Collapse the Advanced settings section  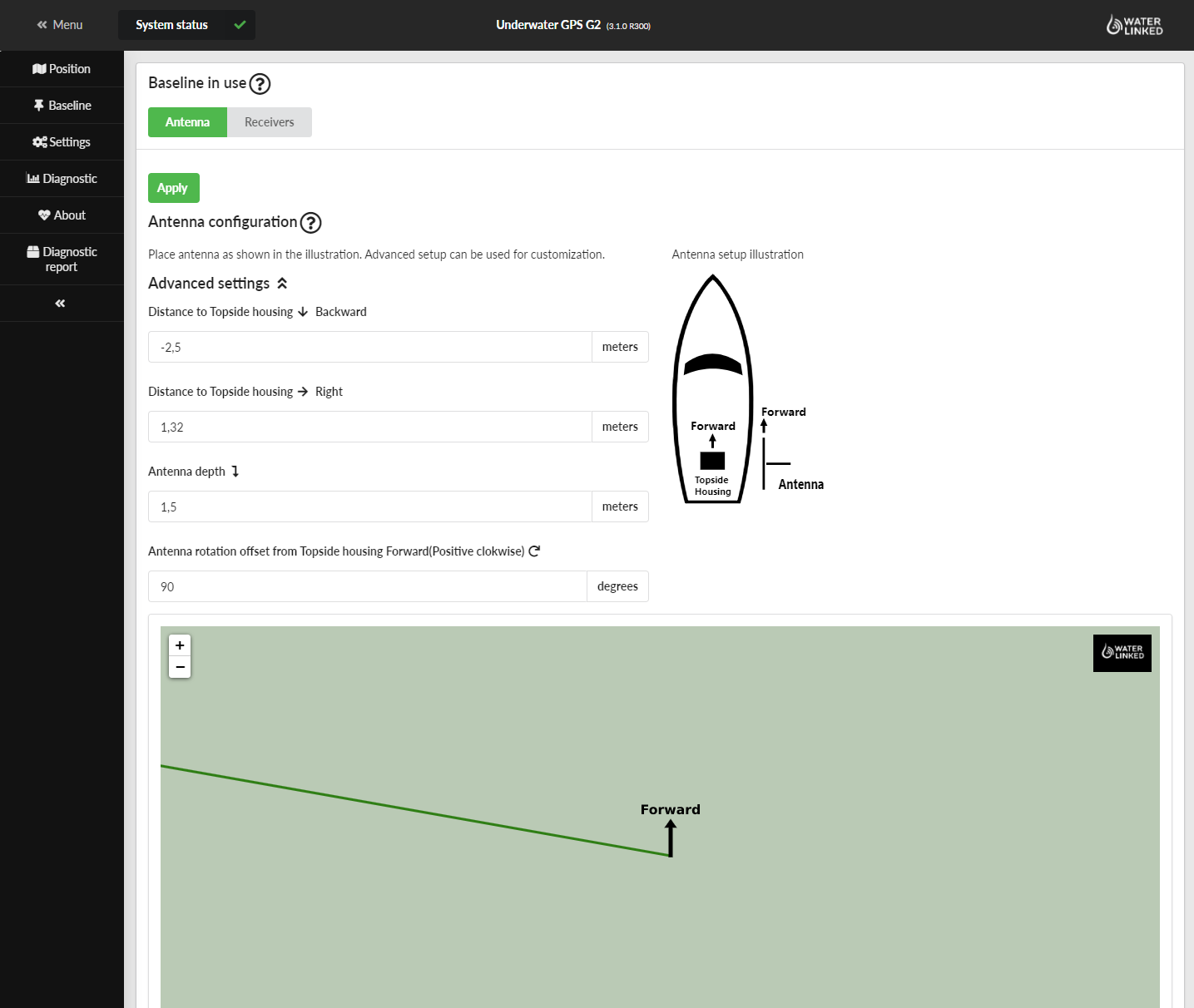(x=282, y=284)
